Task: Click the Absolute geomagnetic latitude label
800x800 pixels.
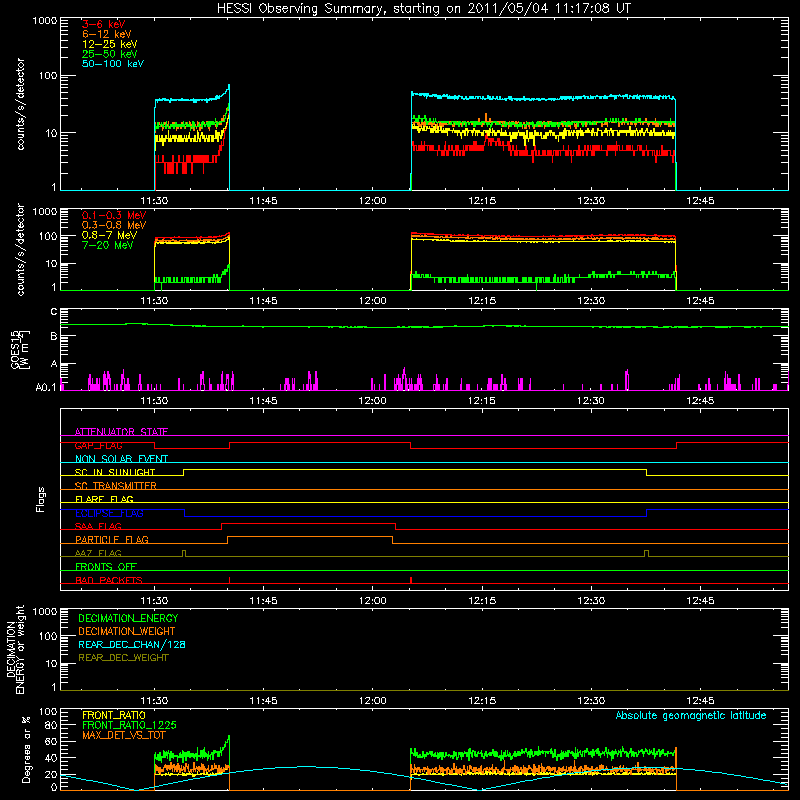Action: click(691, 715)
